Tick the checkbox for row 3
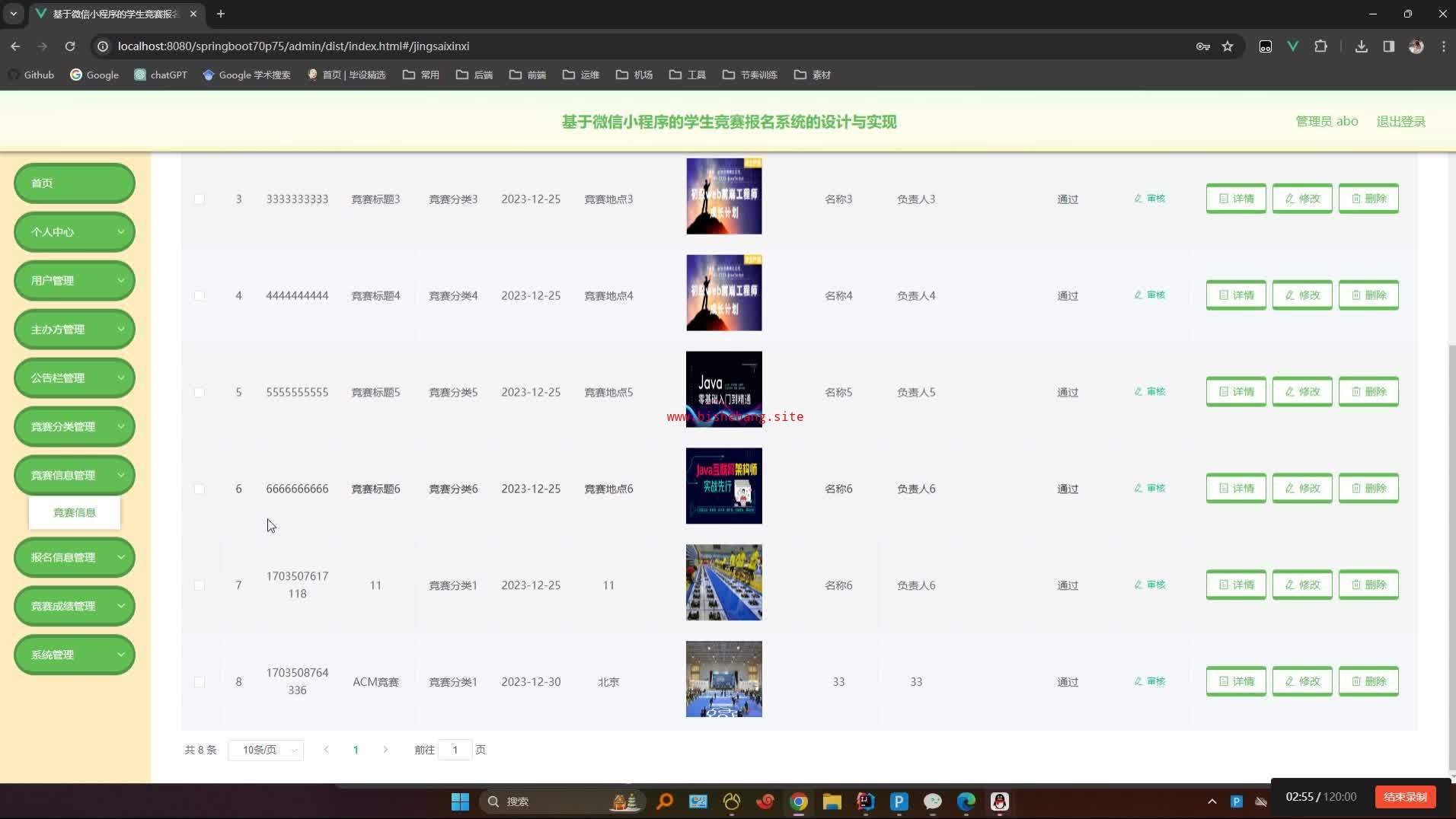 coord(200,199)
